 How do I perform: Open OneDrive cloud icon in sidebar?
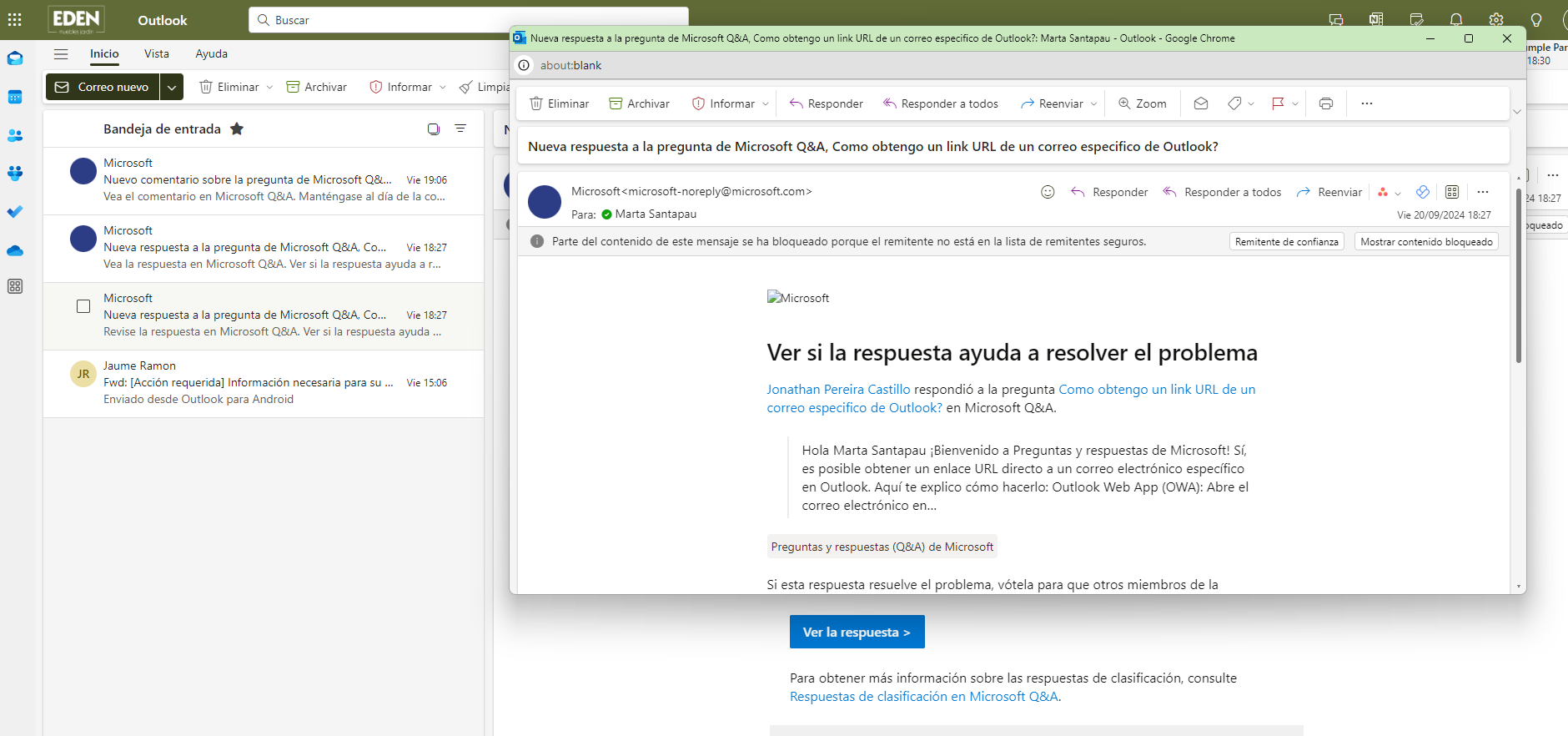15,250
